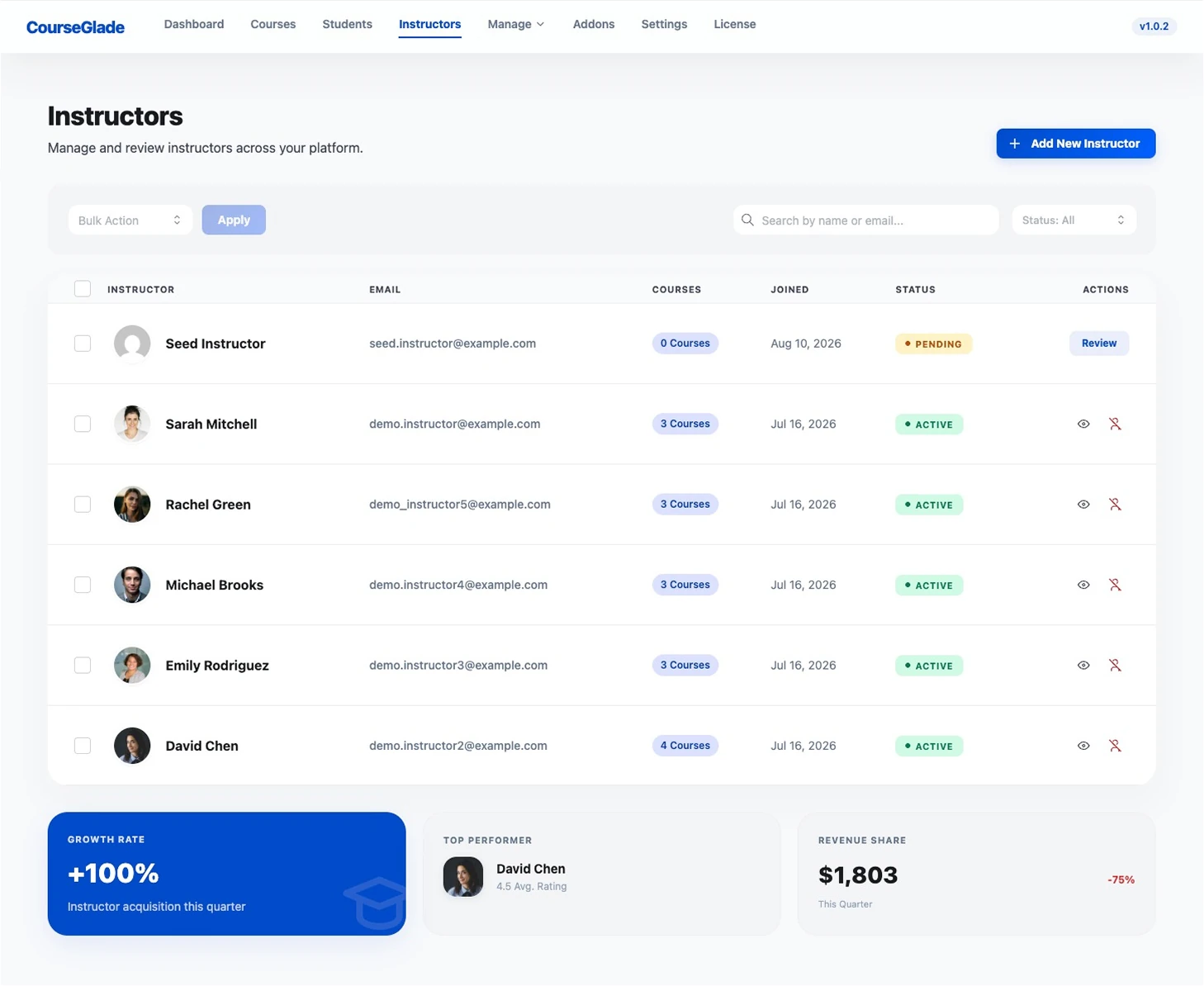1204x986 pixels.
Task: Click remove-instructor icon in David Chen row
Action: pyautogui.click(x=1115, y=746)
